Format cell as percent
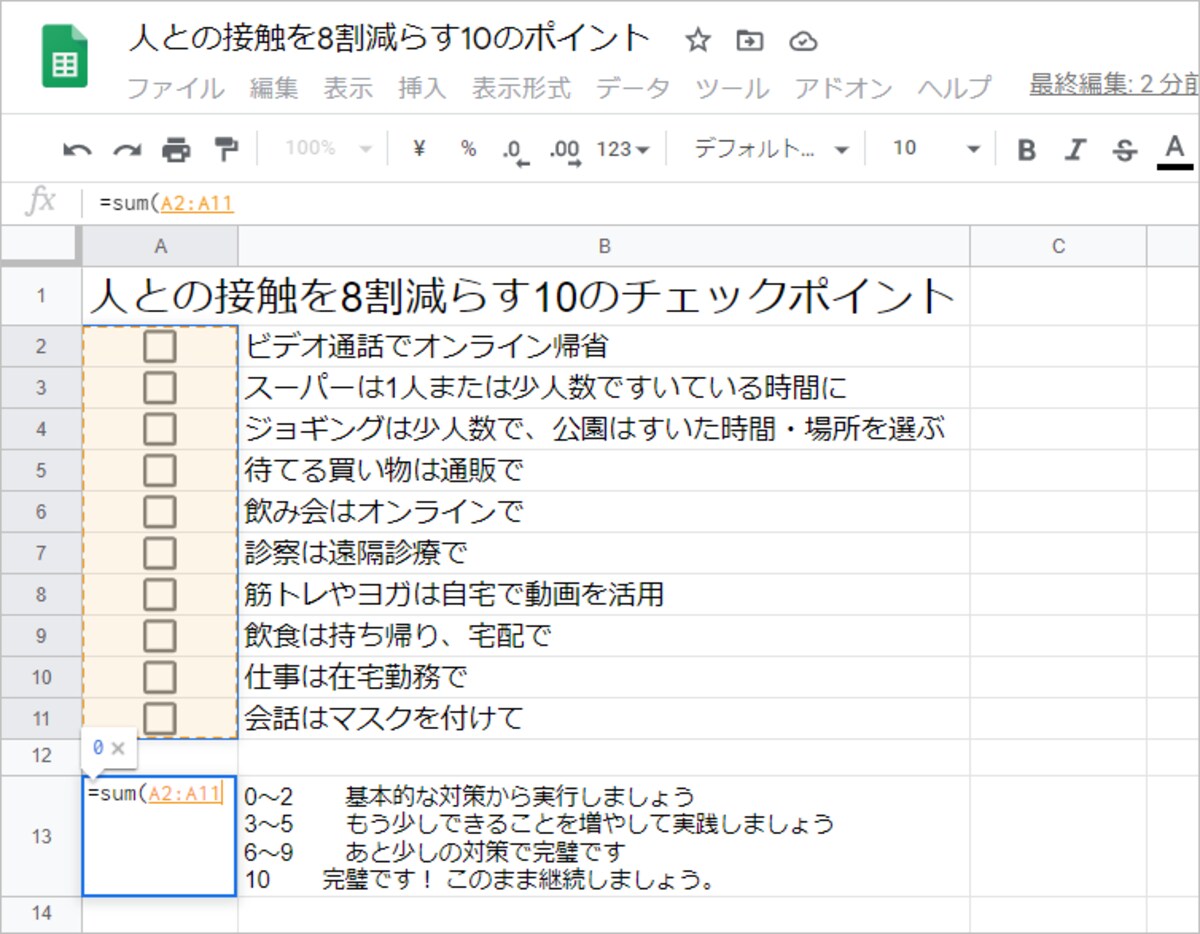 point(468,149)
